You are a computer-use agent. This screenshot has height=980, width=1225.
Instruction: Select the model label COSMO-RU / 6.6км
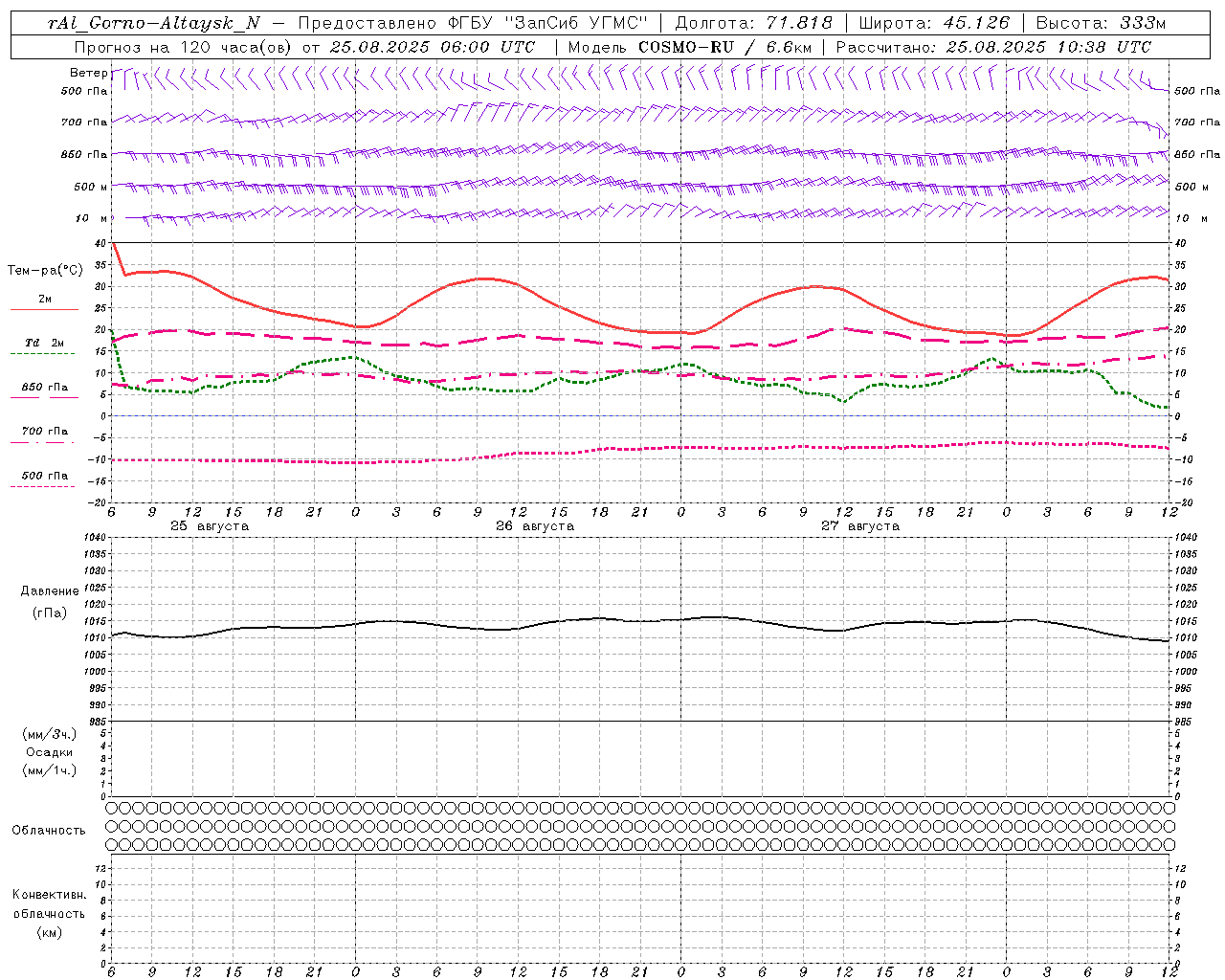pyautogui.click(x=725, y=47)
